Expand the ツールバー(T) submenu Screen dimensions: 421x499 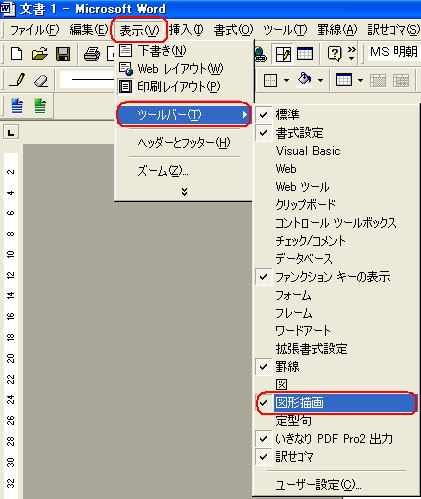click(x=184, y=115)
